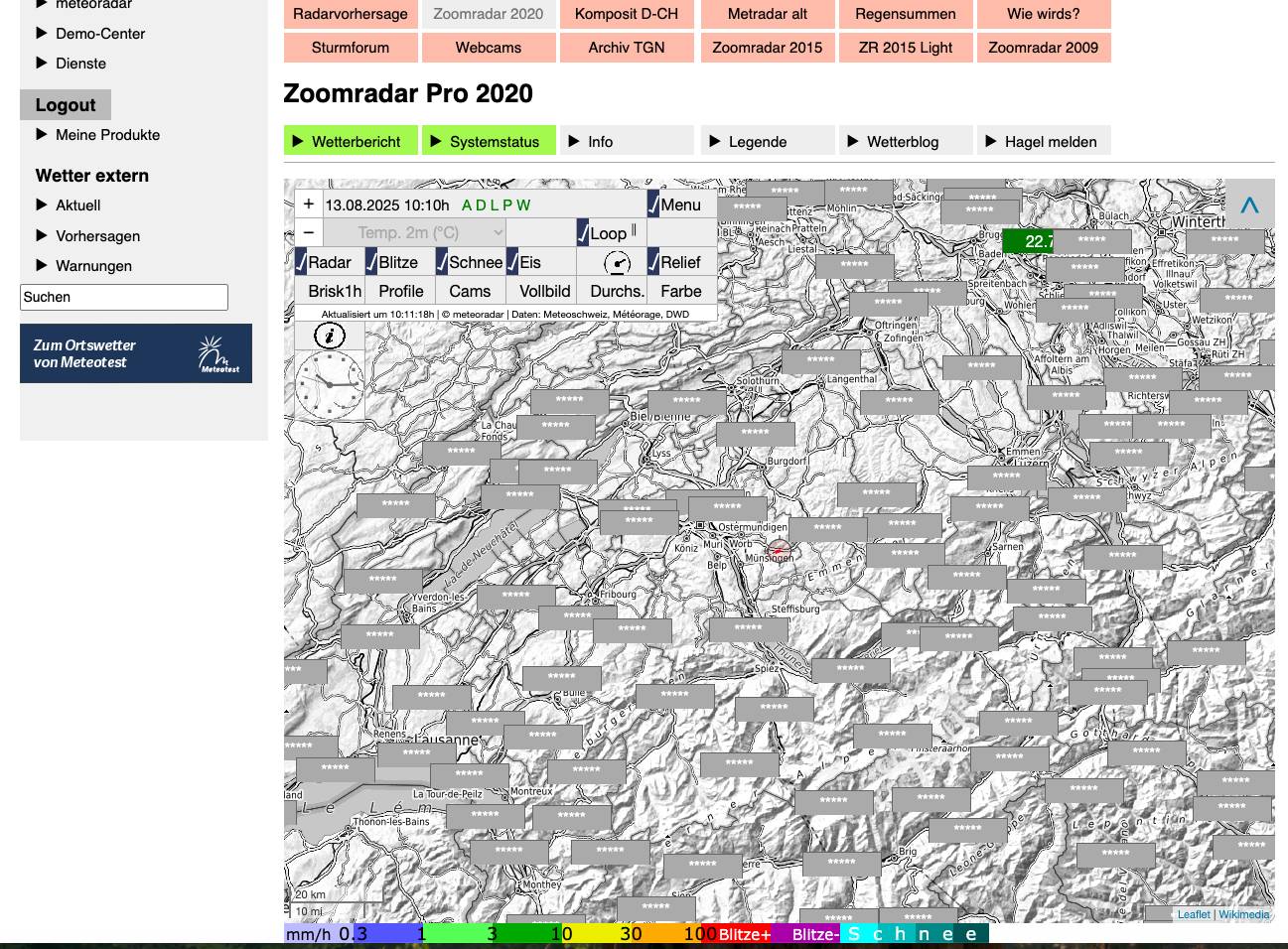Open the Wie wirds? tab
The height and width of the screenshot is (949, 1288).
point(1044,14)
